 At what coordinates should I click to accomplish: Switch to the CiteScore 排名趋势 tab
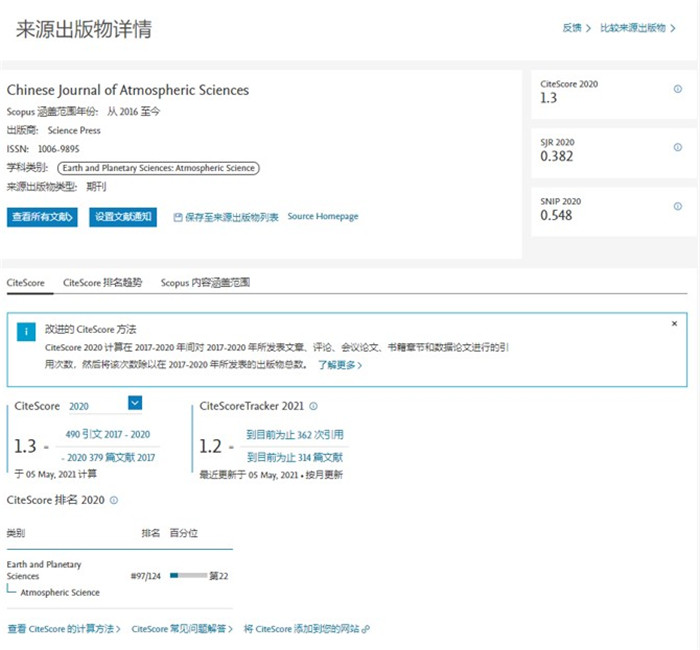pyautogui.click(x=103, y=283)
